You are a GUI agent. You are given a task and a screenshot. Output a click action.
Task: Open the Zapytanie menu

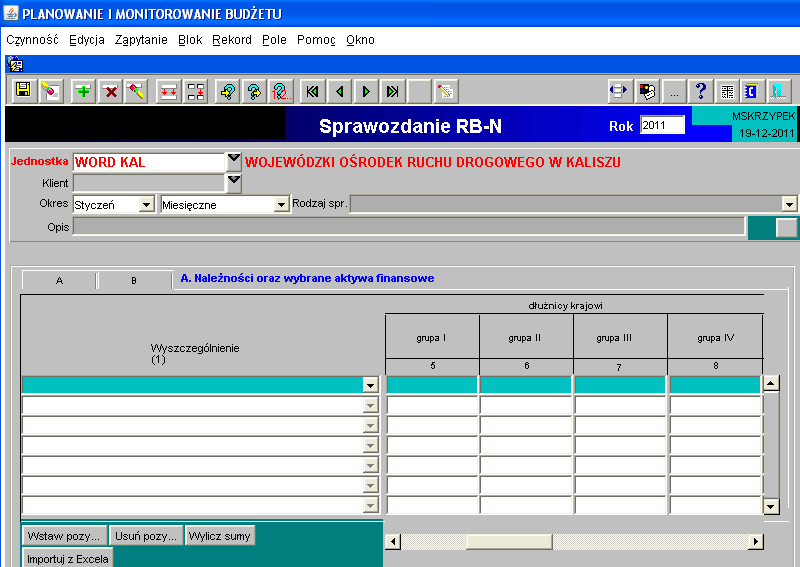point(141,40)
